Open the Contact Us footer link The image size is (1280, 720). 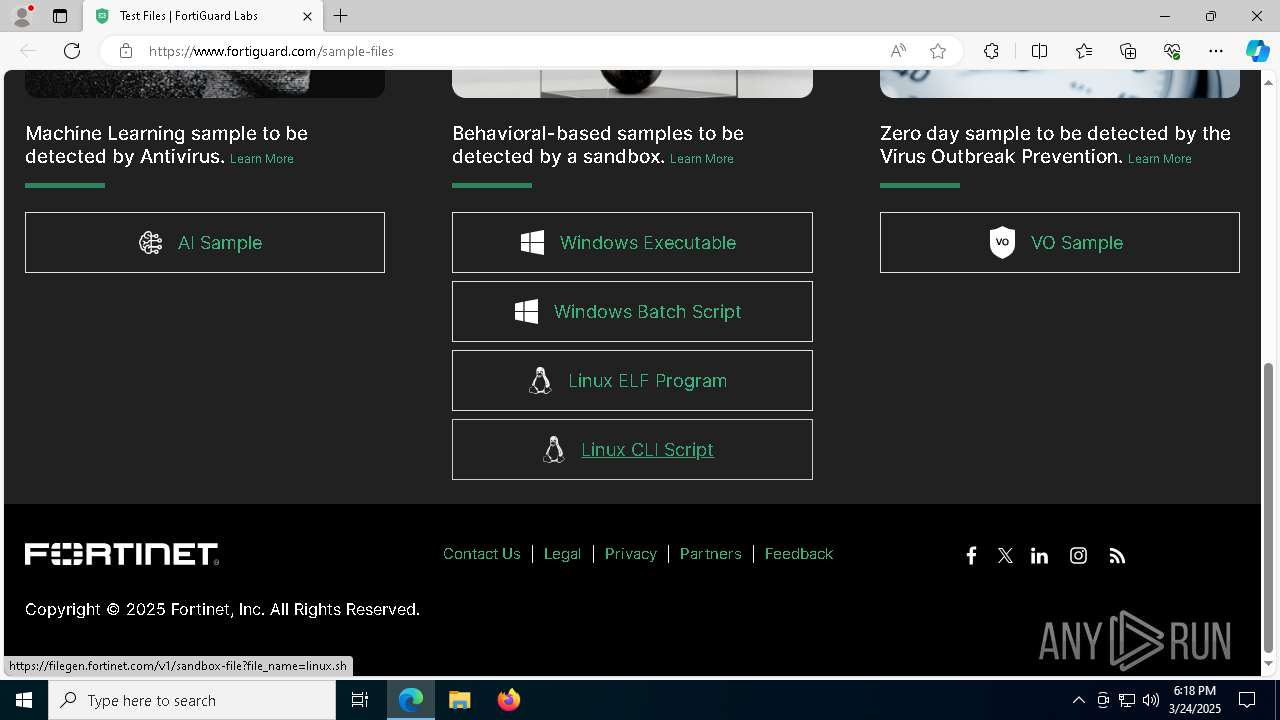coord(482,554)
